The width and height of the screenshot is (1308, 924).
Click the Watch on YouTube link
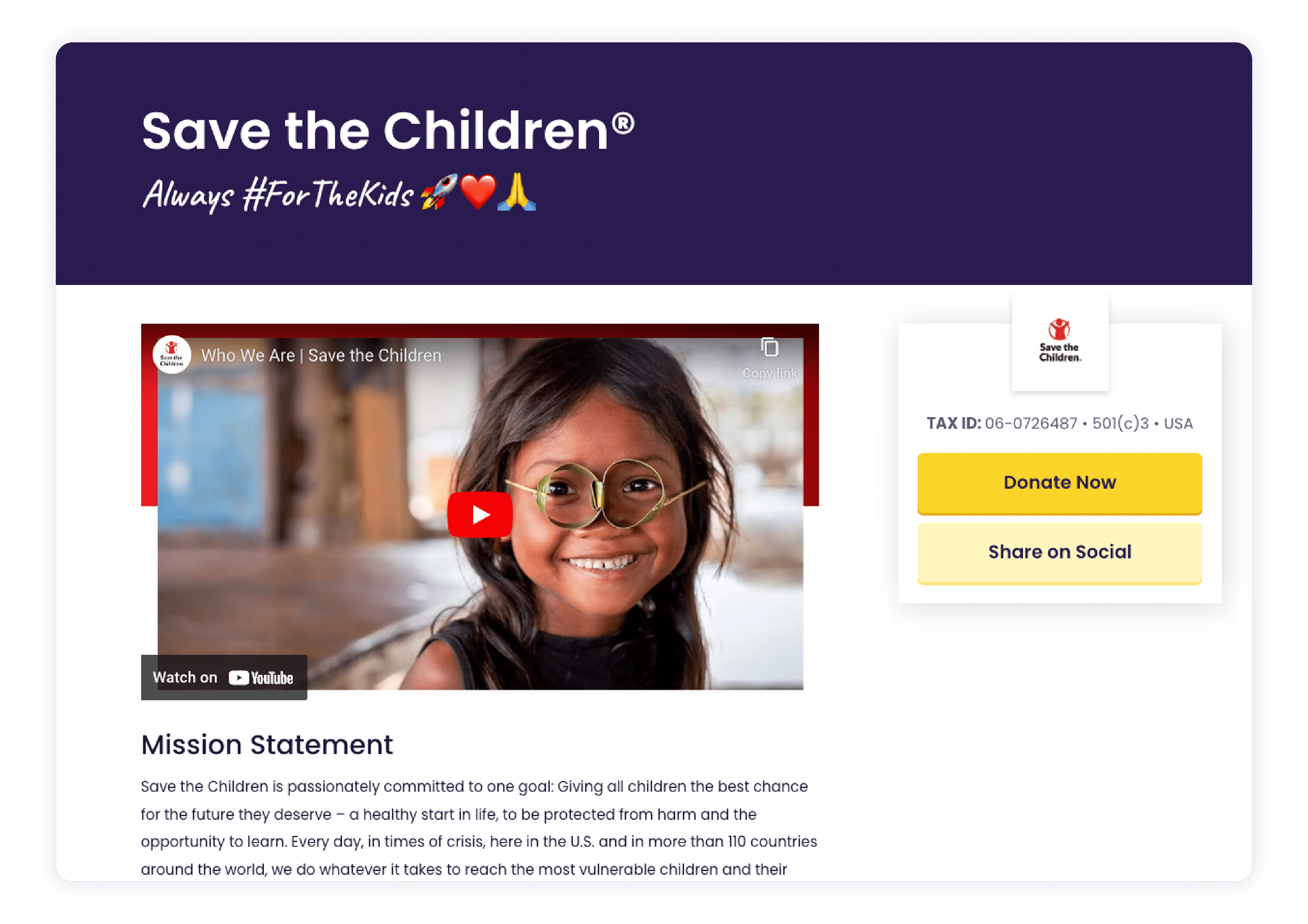pos(224,677)
